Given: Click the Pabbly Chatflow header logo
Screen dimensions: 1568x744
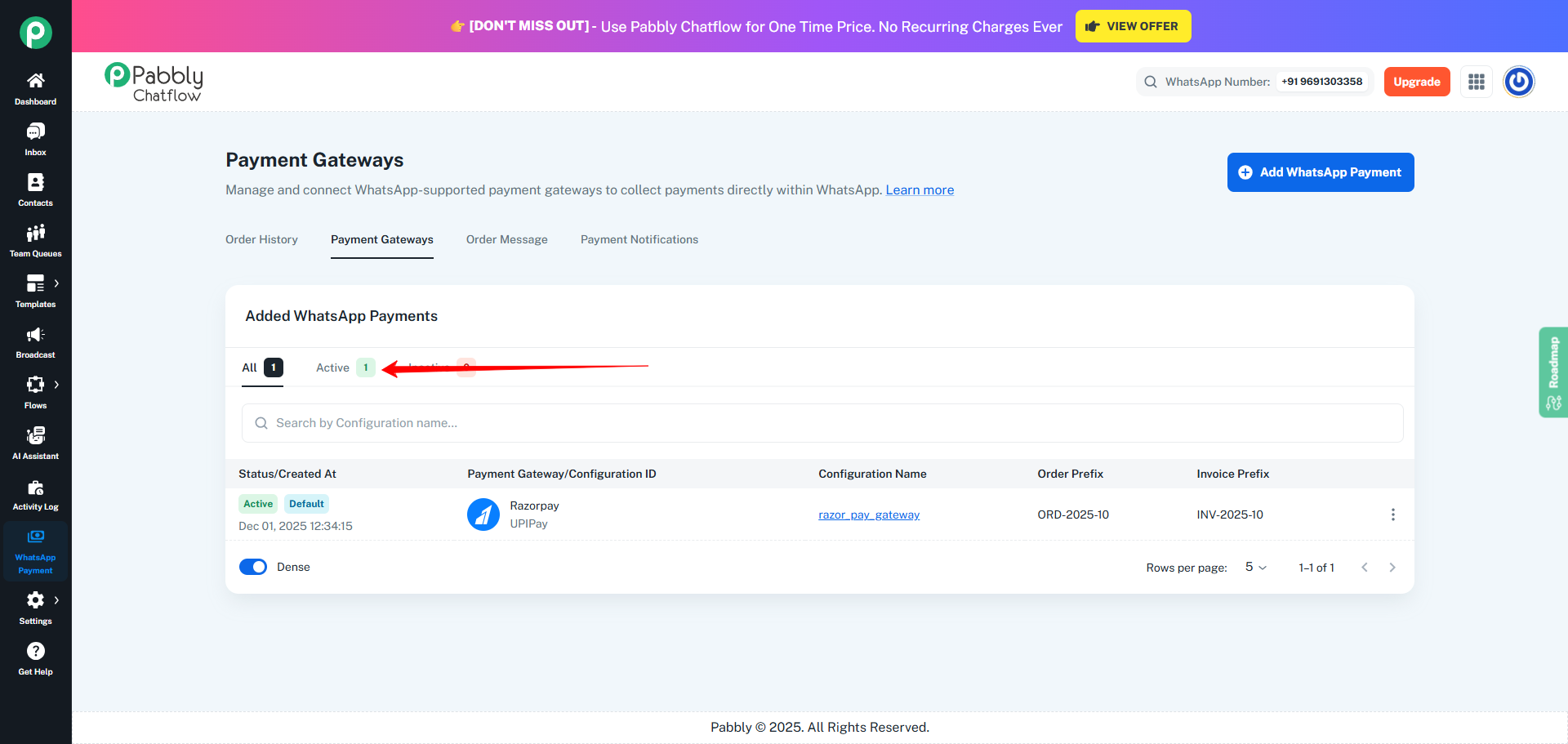Looking at the screenshot, I should [154, 82].
